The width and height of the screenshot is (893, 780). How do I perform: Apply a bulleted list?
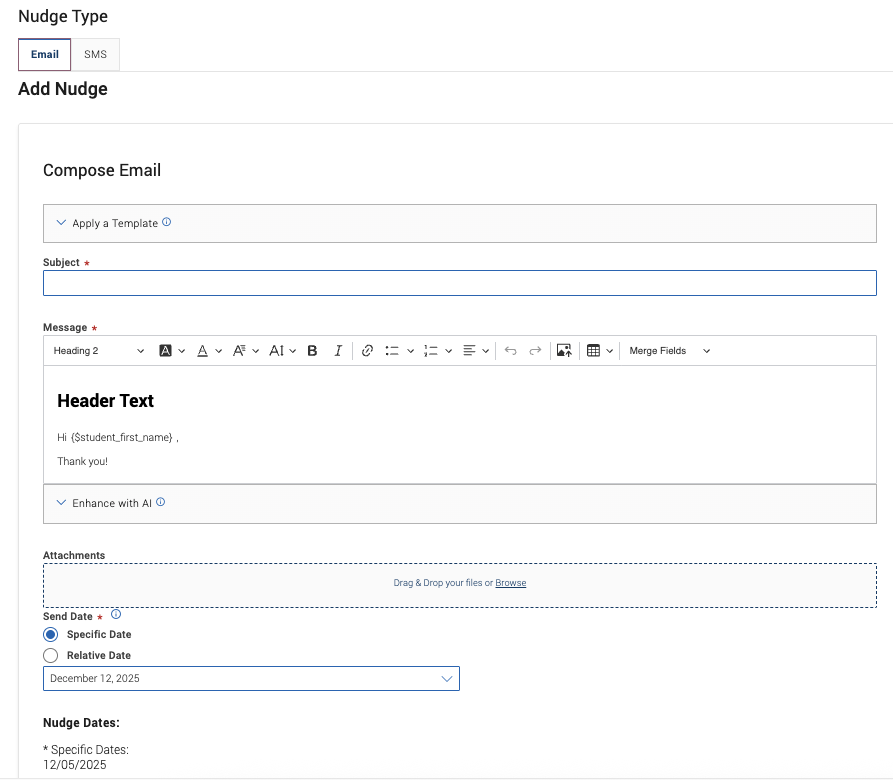[x=392, y=351]
